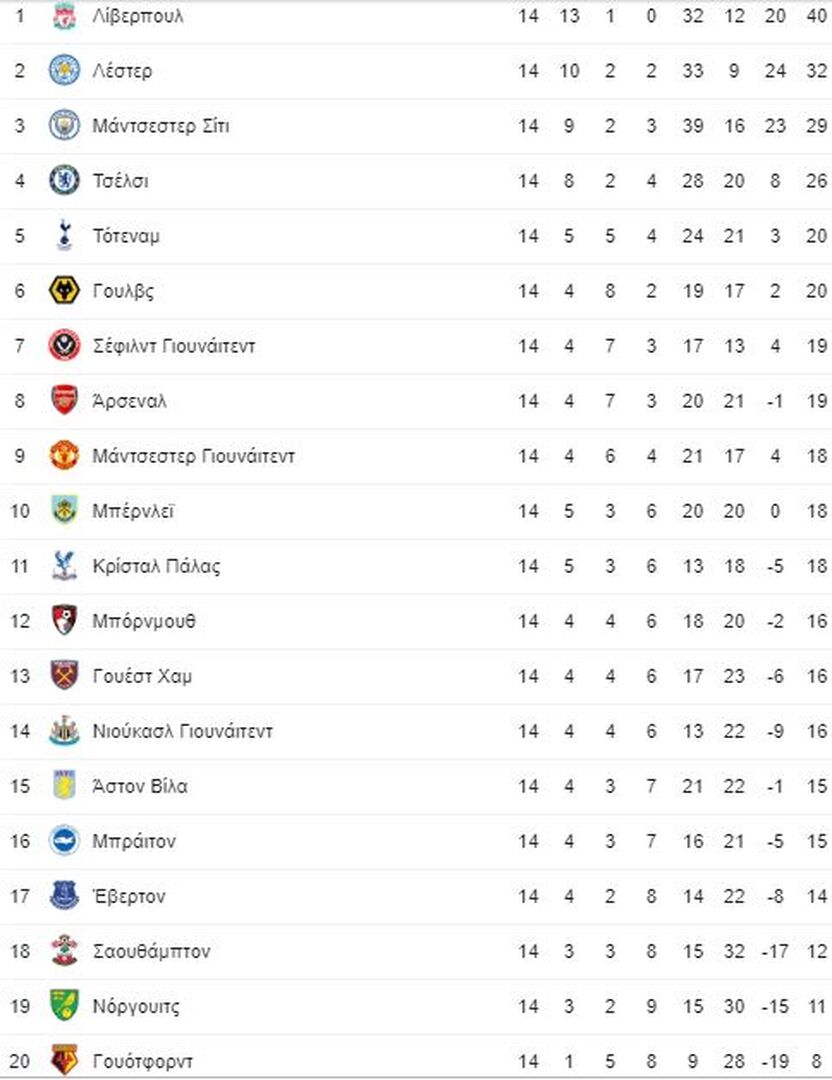The image size is (832, 1080).
Task: Select the Norwich canary crest
Action: pyautogui.click(x=64, y=1006)
